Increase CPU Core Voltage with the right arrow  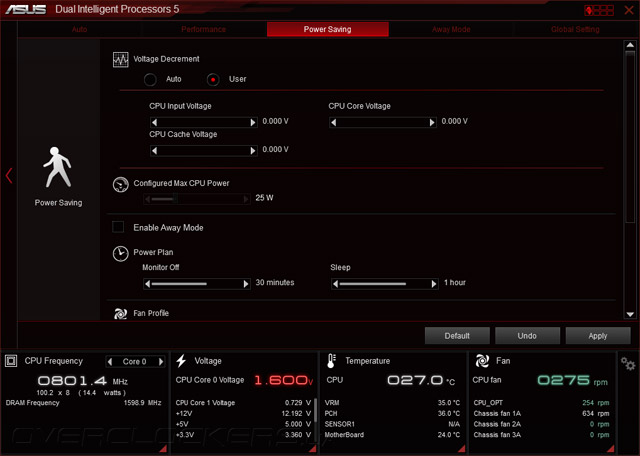[x=432, y=122]
